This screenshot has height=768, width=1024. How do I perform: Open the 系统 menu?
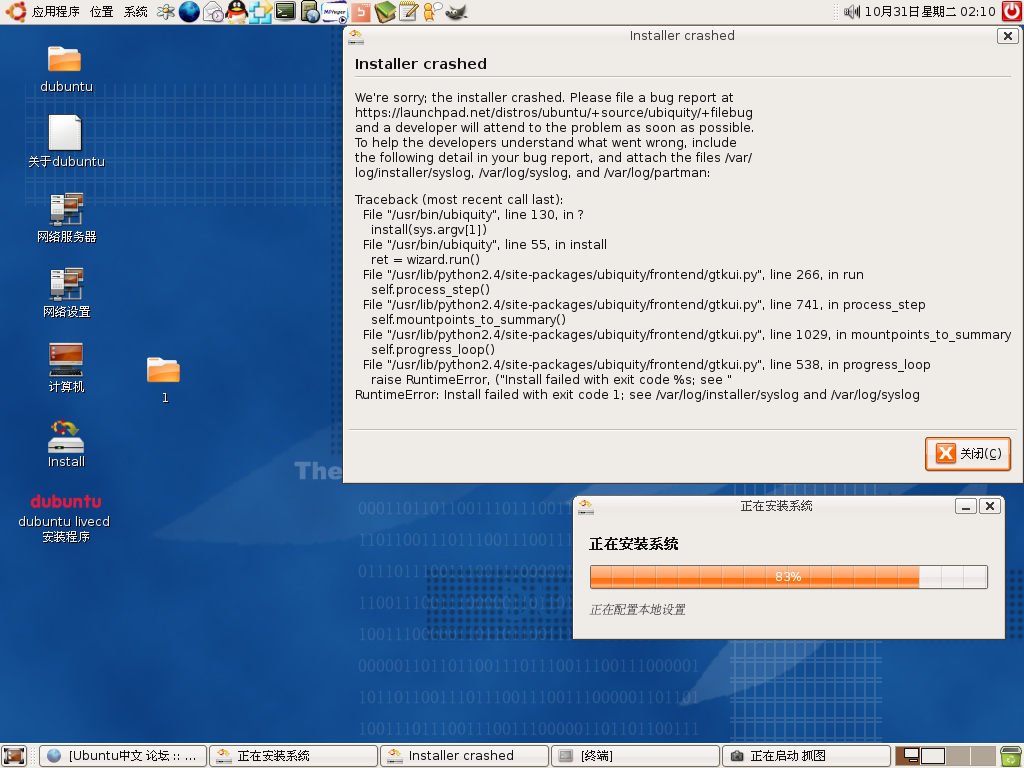pyautogui.click(x=135, y=12)
